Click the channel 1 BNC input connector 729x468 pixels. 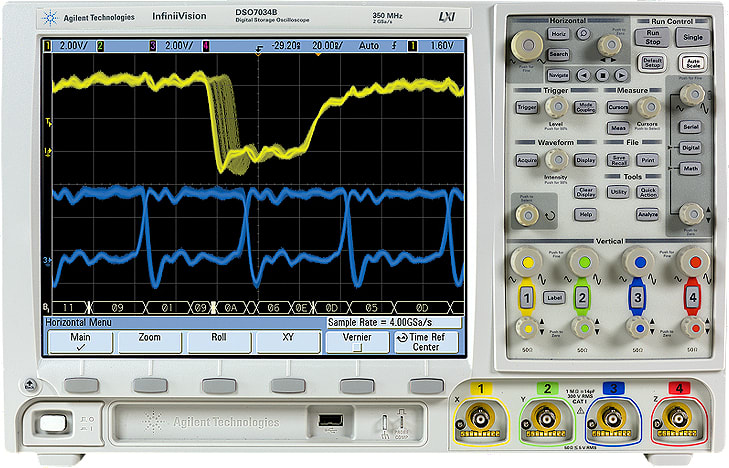480,420
